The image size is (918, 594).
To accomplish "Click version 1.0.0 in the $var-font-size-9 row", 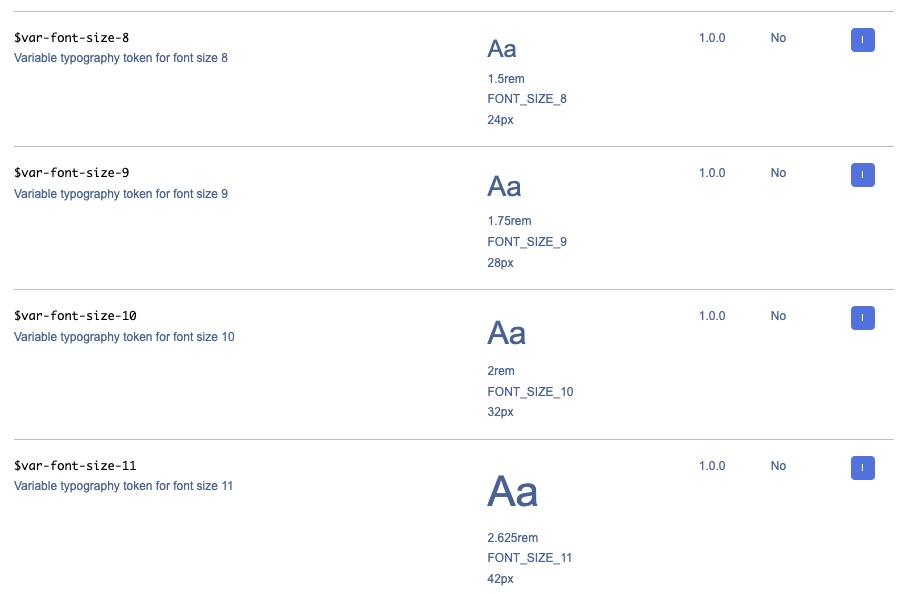I will click(x=712, y=173).
